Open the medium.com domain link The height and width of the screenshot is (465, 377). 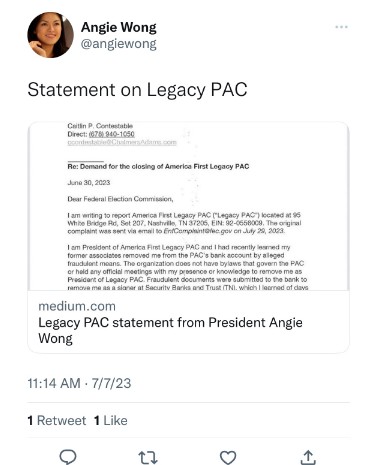point(77,306)
